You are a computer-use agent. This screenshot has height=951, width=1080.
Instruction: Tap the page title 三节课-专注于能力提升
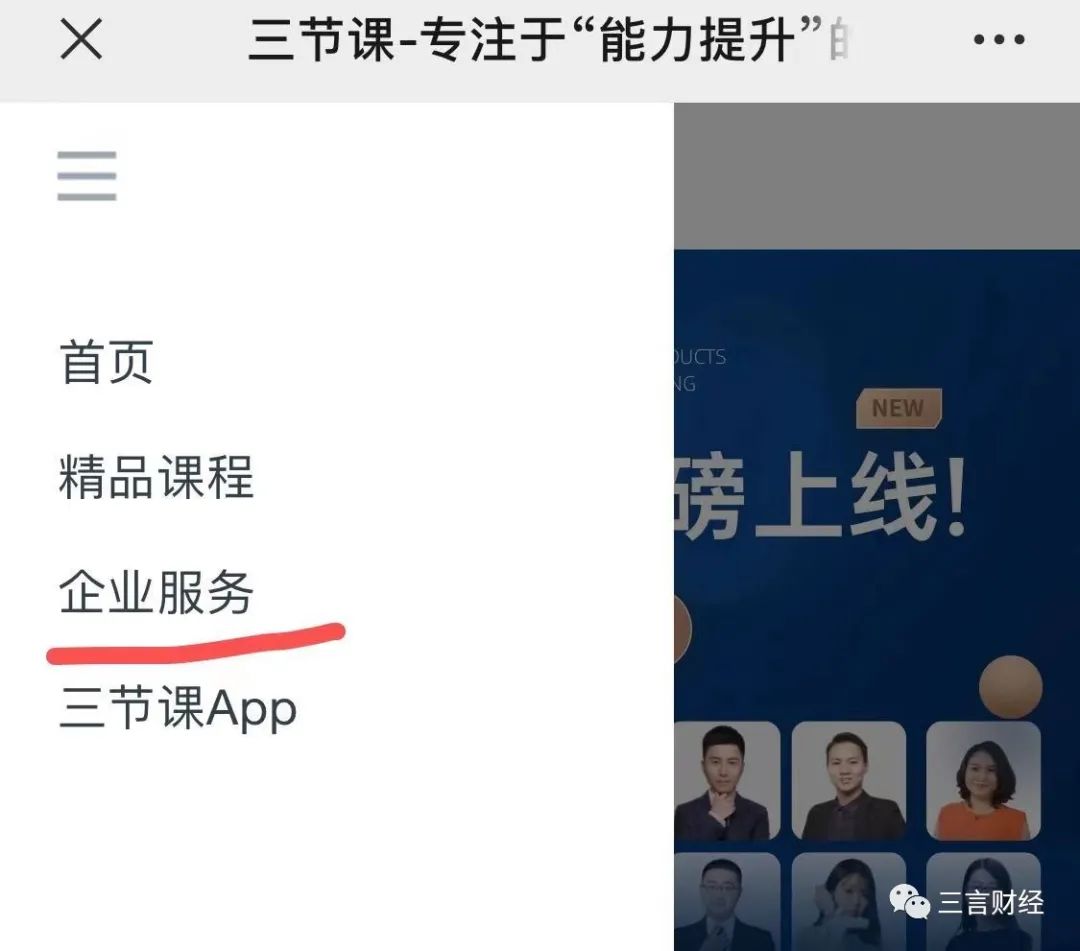548,40
